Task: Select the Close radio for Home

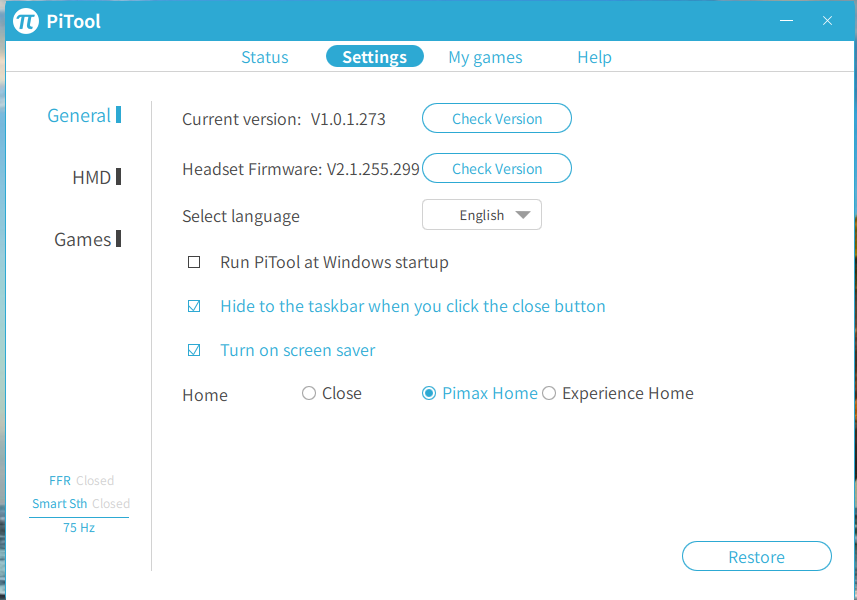Action: 309,393
